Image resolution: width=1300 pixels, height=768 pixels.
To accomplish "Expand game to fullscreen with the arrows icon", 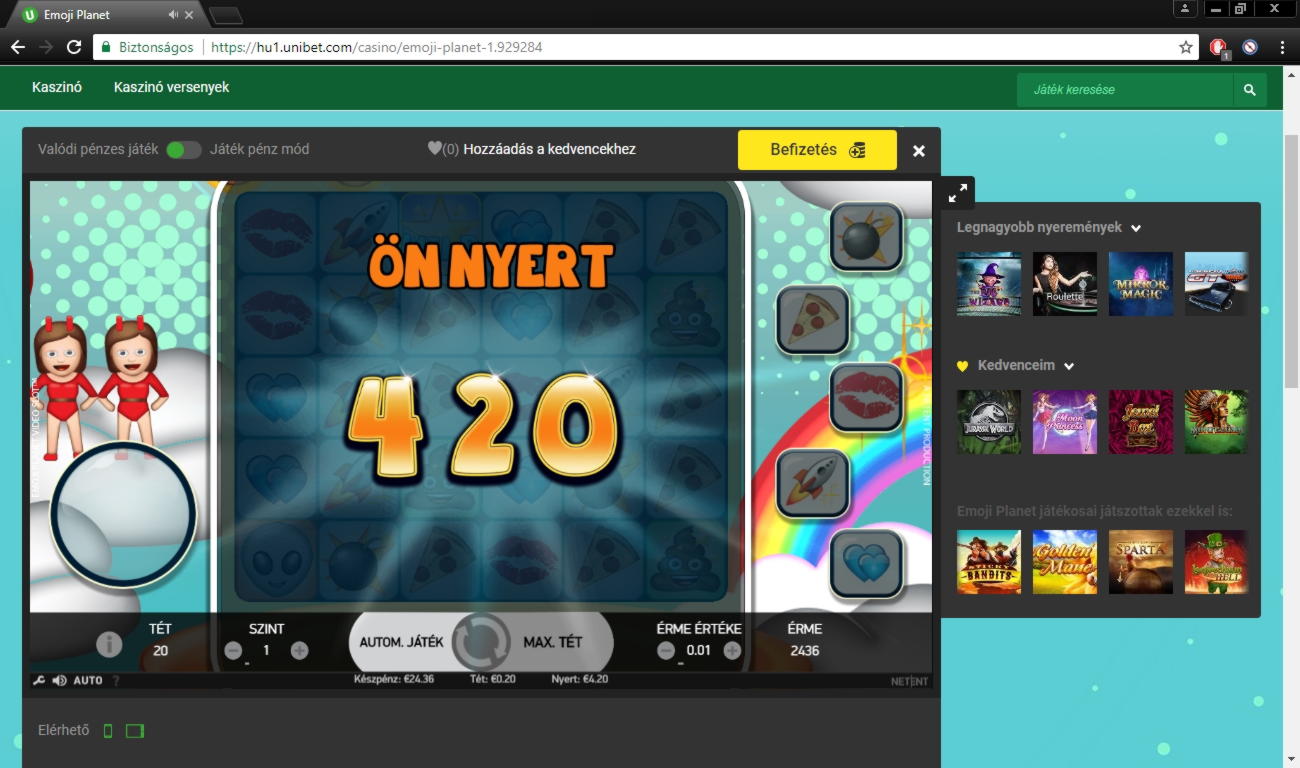I will 957,193.
